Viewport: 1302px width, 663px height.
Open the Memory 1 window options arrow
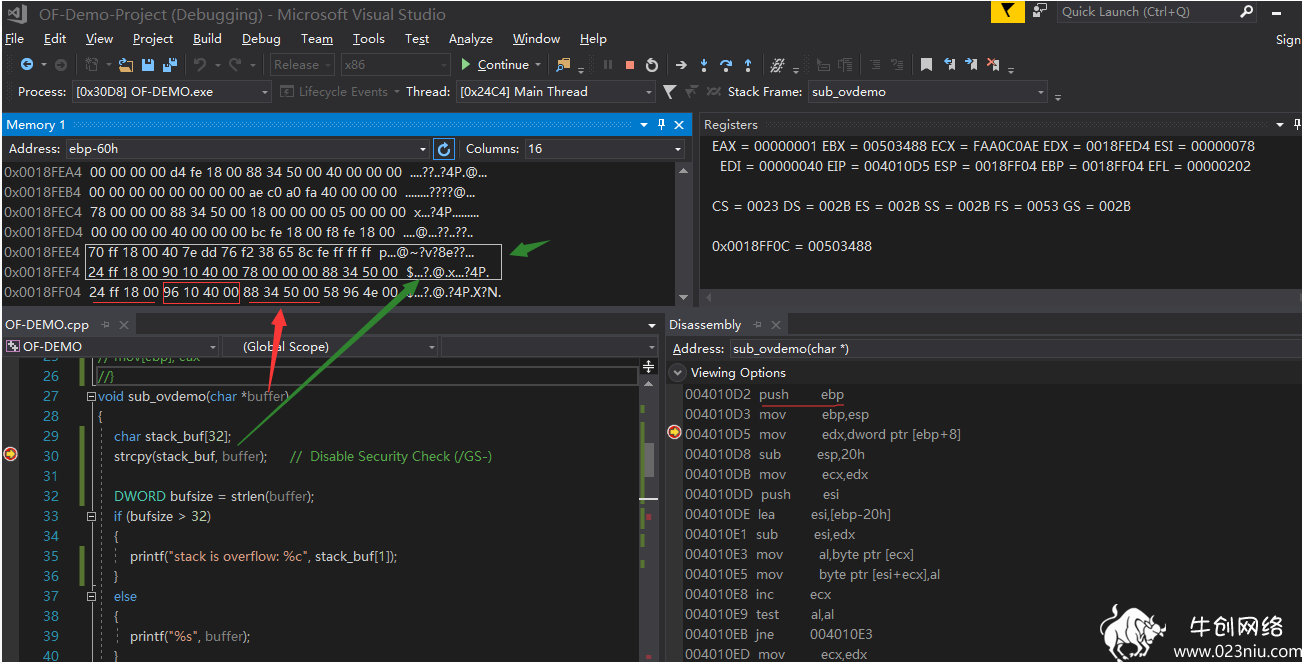tap(644, 125)
